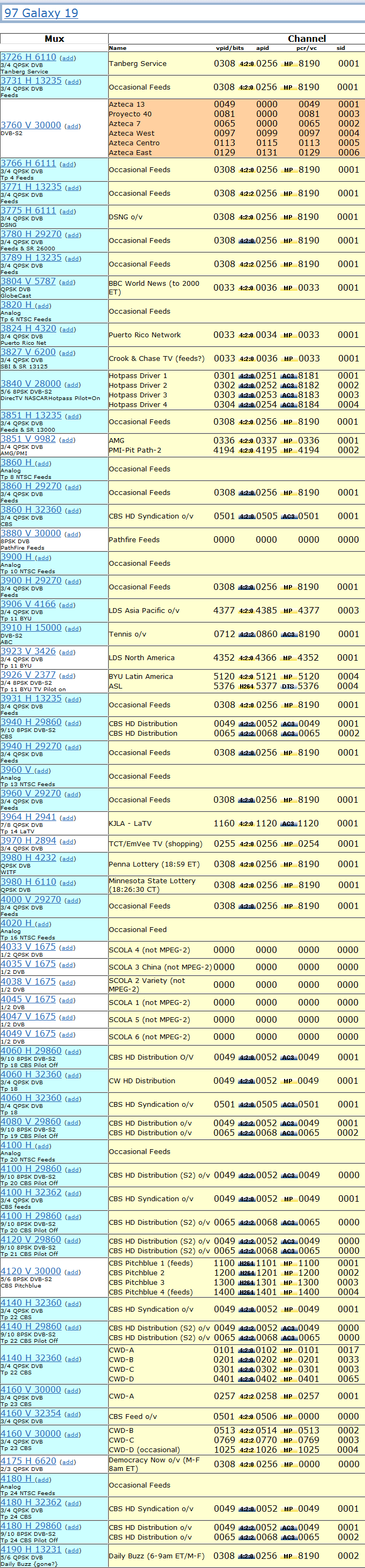
Task: Select the Tennis o/v channel name
Action: (128, 634)
